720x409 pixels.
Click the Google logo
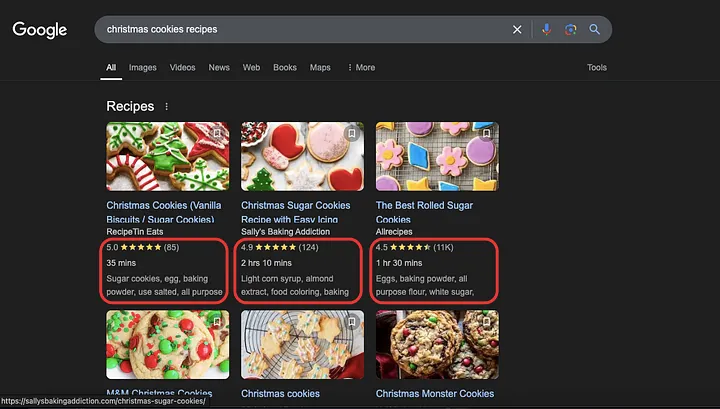tap(39, 30)
